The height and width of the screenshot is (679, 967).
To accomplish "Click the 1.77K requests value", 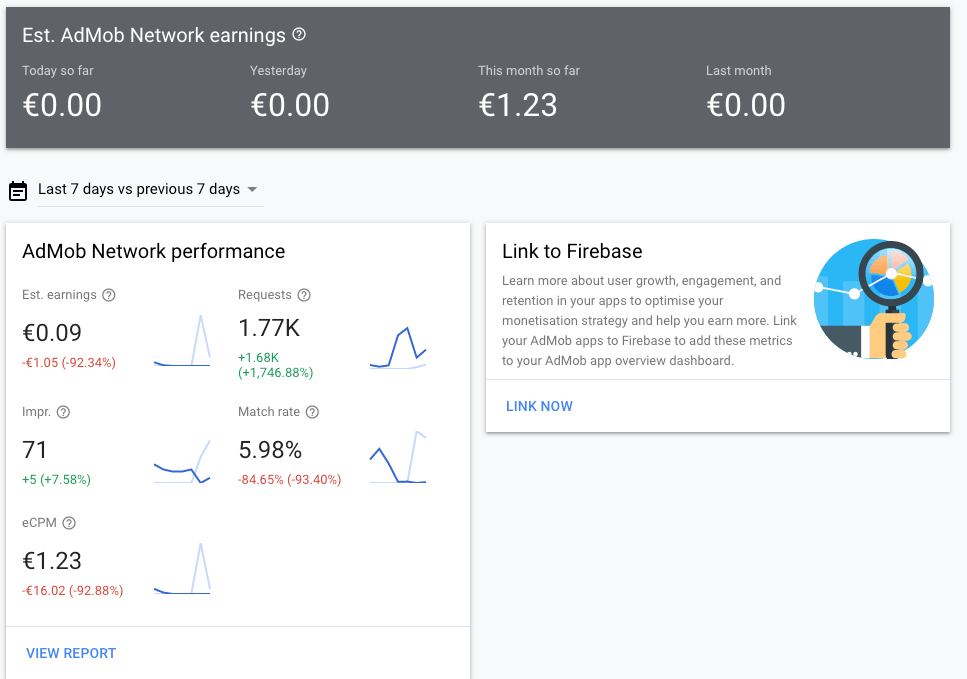I will (x=269, y=328).
